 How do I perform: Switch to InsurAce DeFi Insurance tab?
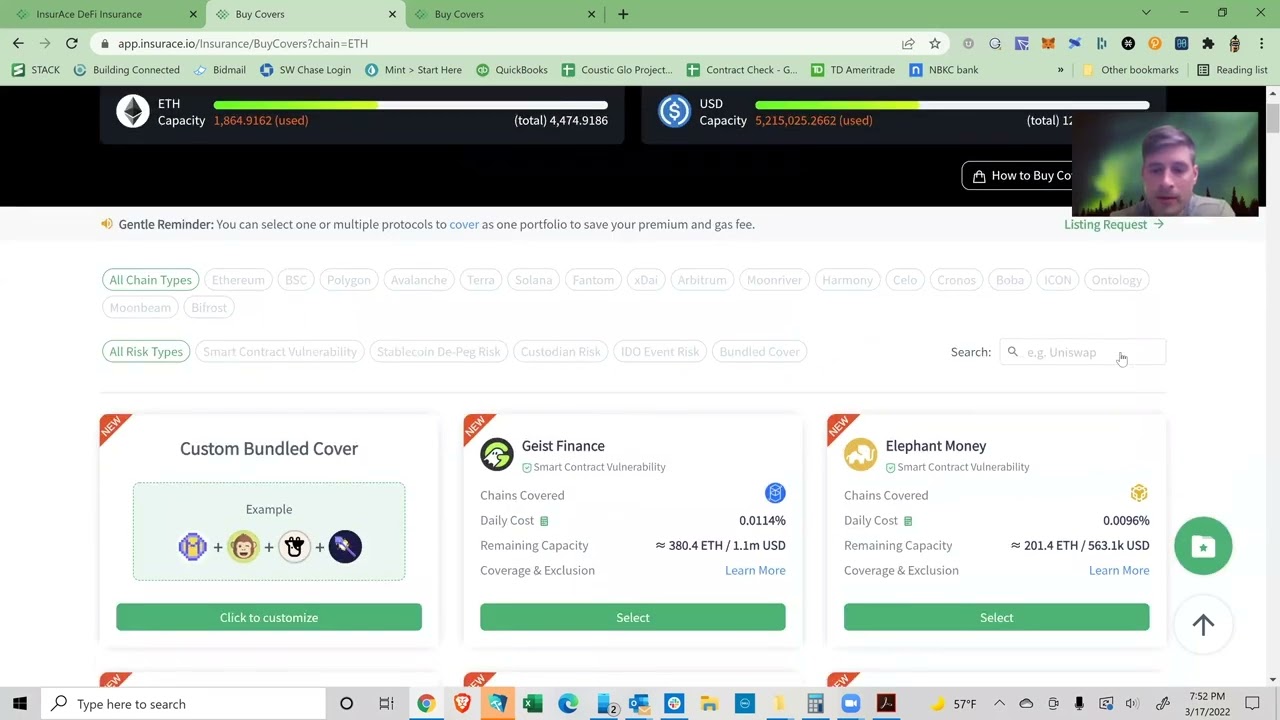pyautogui.click(x=103, y=14)
